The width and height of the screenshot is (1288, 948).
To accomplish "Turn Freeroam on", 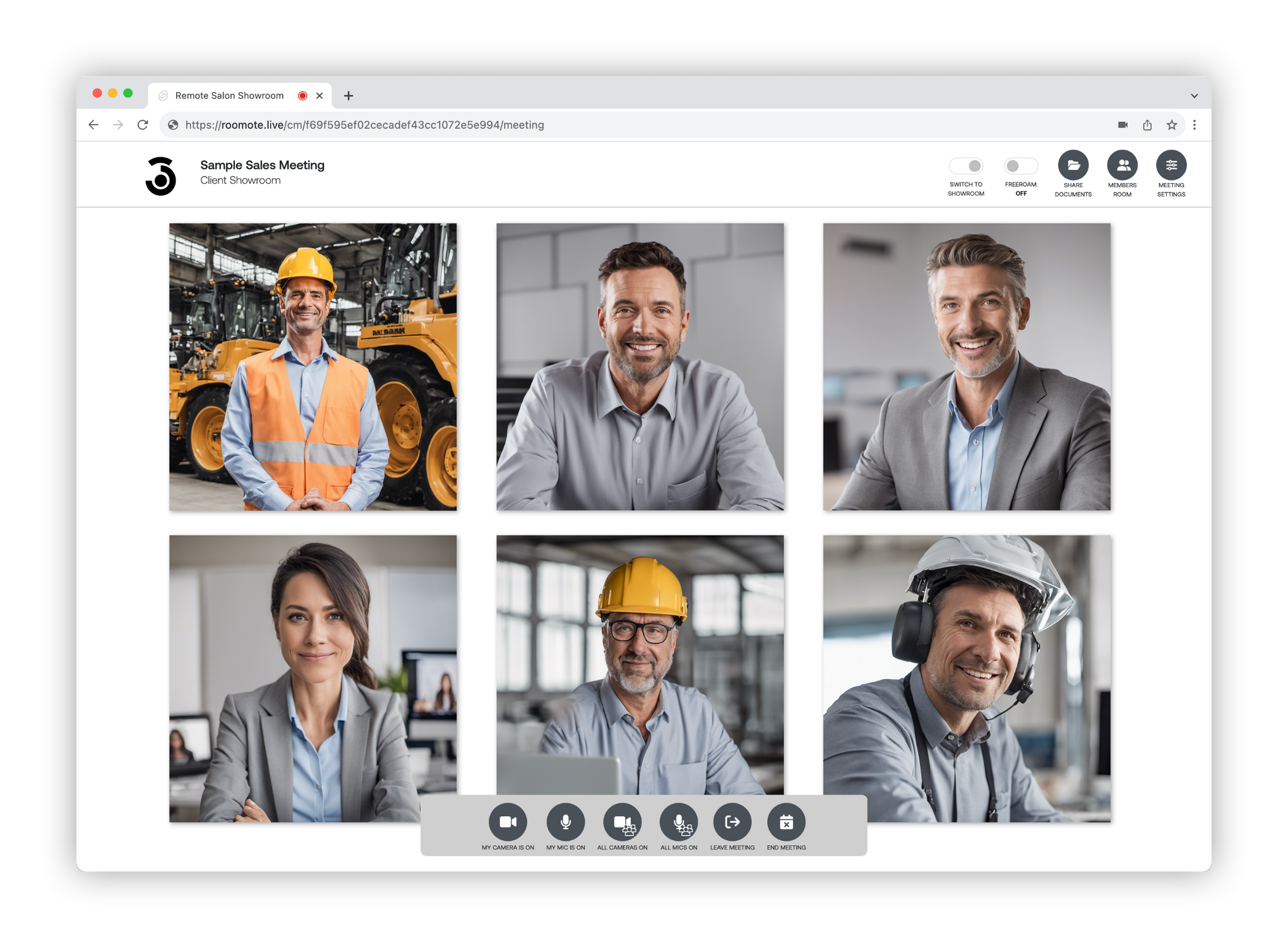I will 1020,166.
